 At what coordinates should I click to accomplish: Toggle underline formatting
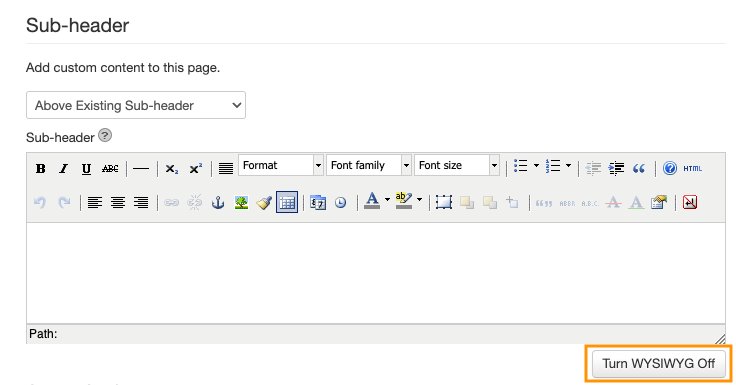(86, 169)
